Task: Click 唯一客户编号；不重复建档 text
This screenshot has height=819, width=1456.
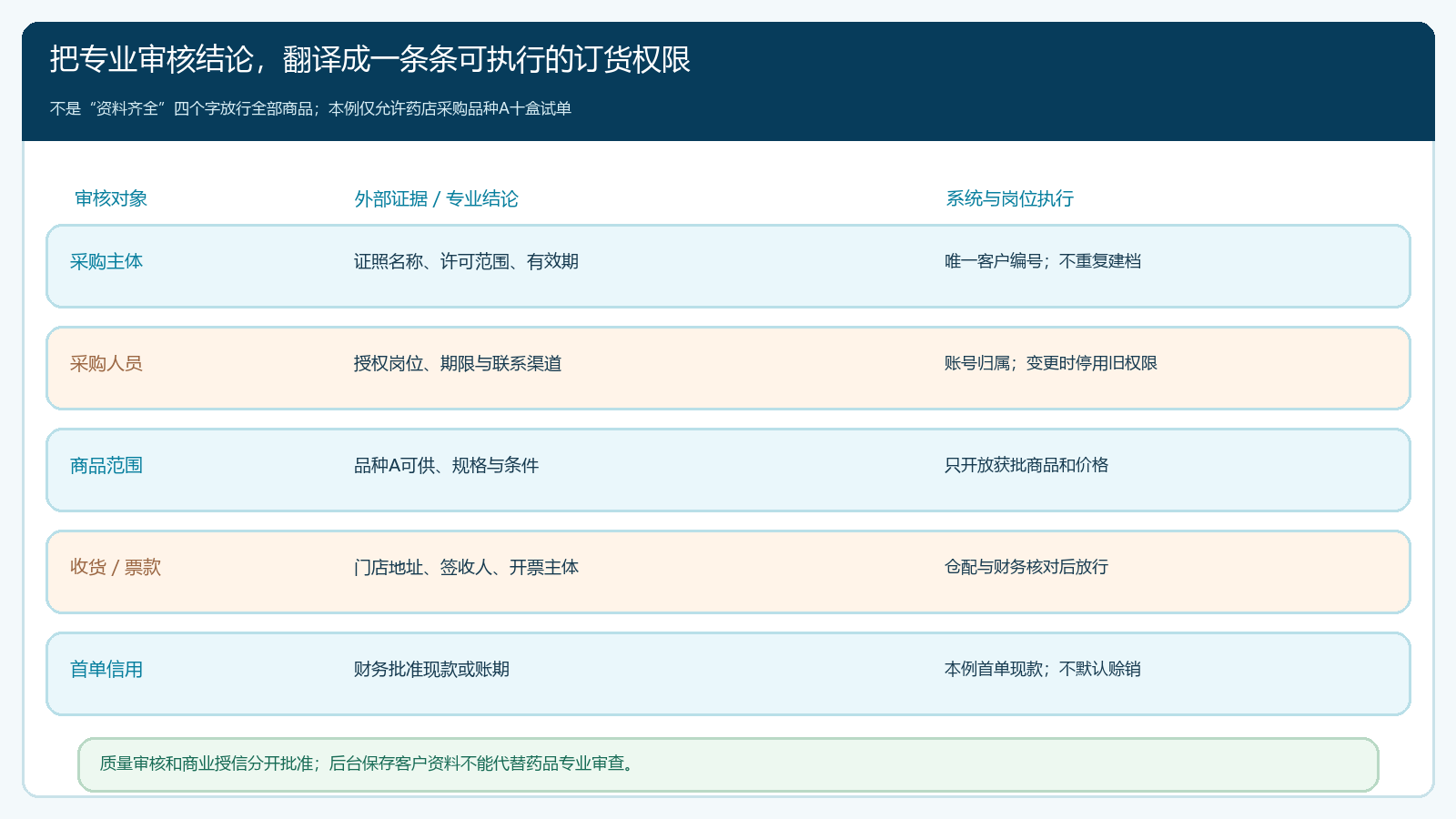Action: point(1043,261)
